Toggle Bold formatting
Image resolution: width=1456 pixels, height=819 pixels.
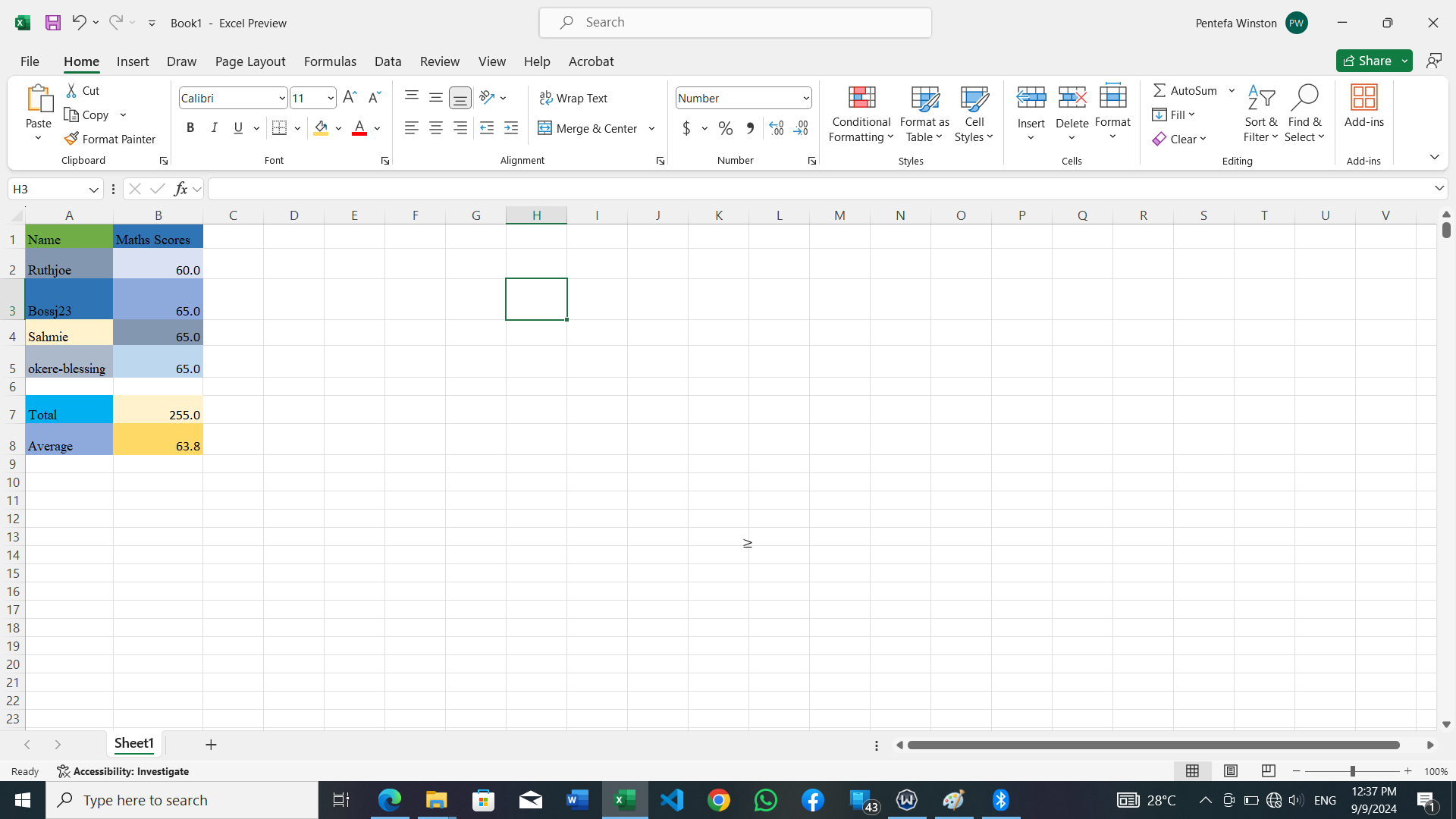(190, 128)
